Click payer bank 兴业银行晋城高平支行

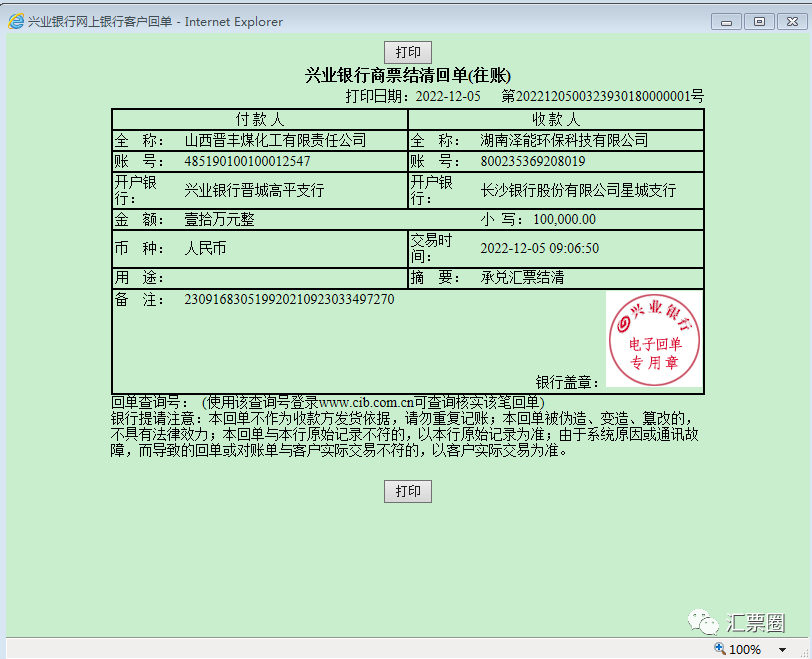[x=254, y=190]
